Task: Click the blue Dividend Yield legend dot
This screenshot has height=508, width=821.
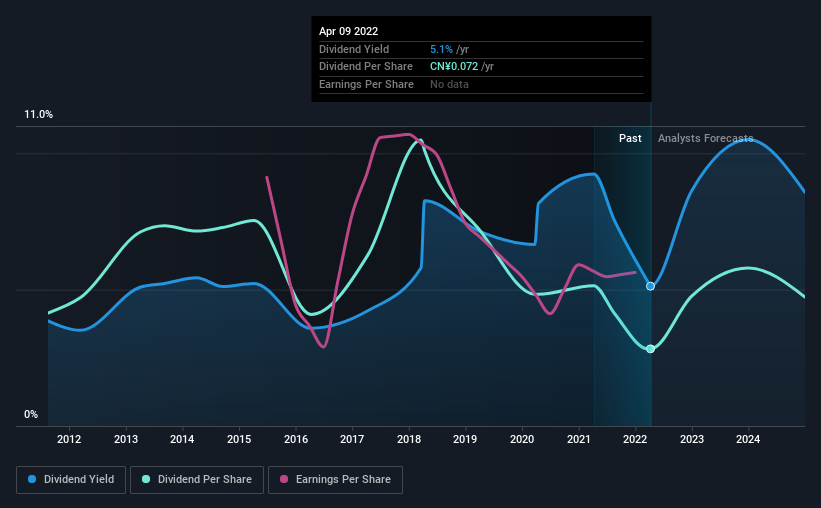Action: [x=32, y=479]
